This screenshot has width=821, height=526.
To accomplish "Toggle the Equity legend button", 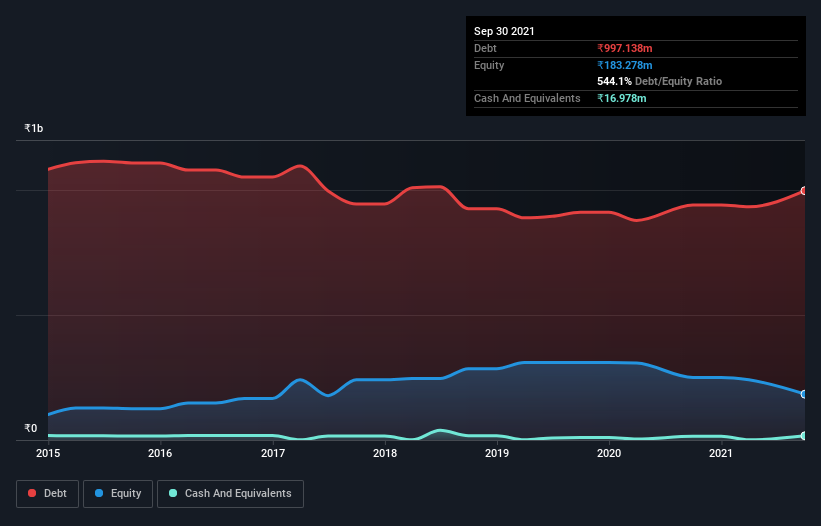I will point(118,494).
